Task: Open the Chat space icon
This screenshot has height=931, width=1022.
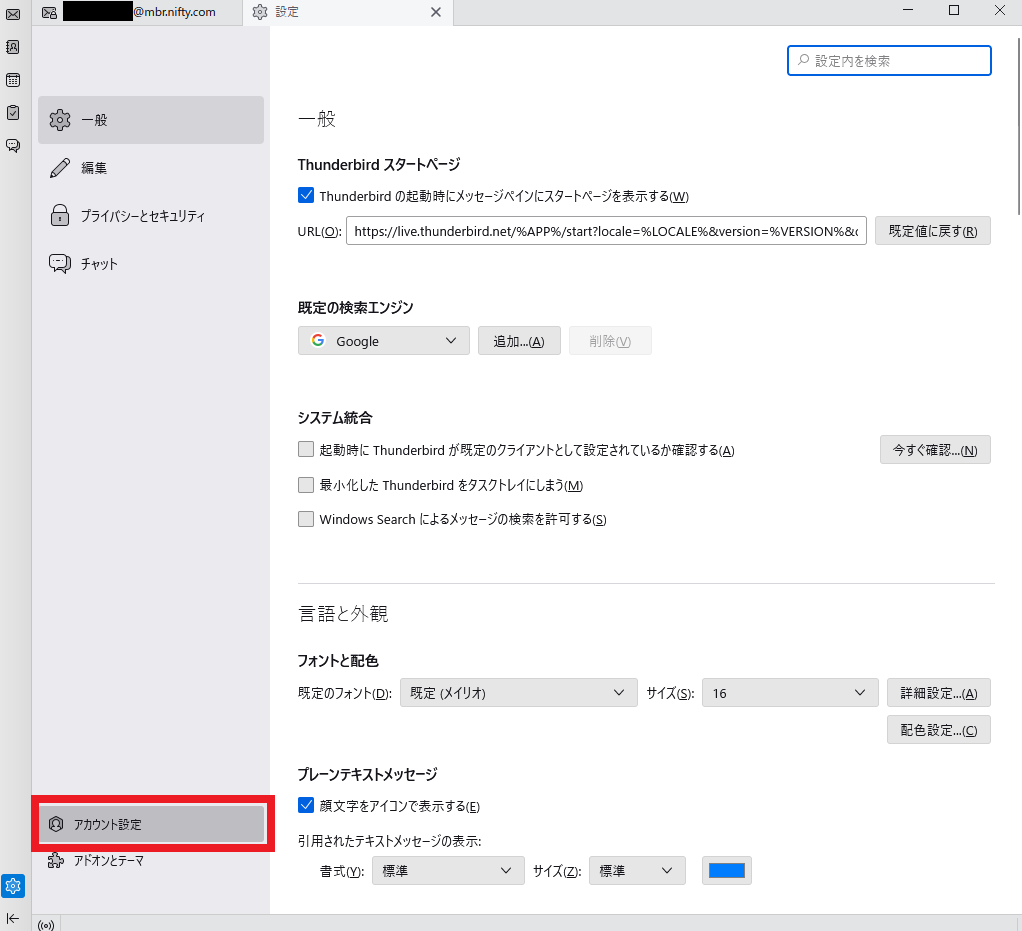Action: [13, 145]
